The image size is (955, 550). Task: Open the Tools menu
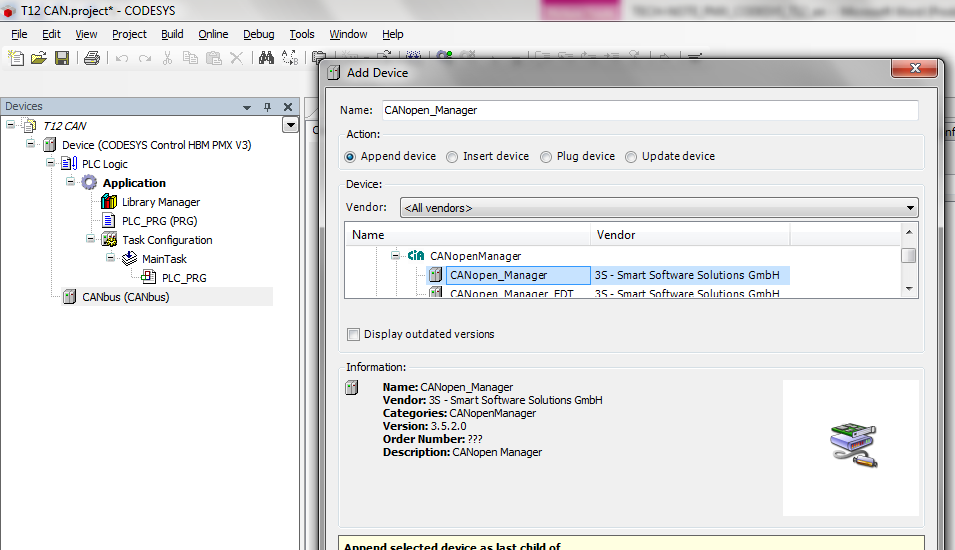301,34
